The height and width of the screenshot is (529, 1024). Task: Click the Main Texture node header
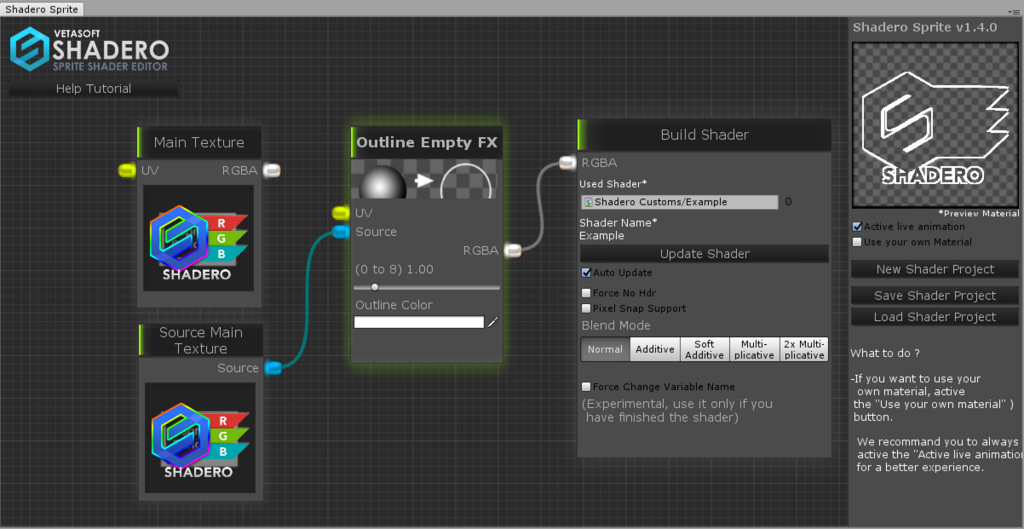coord(199,142)
